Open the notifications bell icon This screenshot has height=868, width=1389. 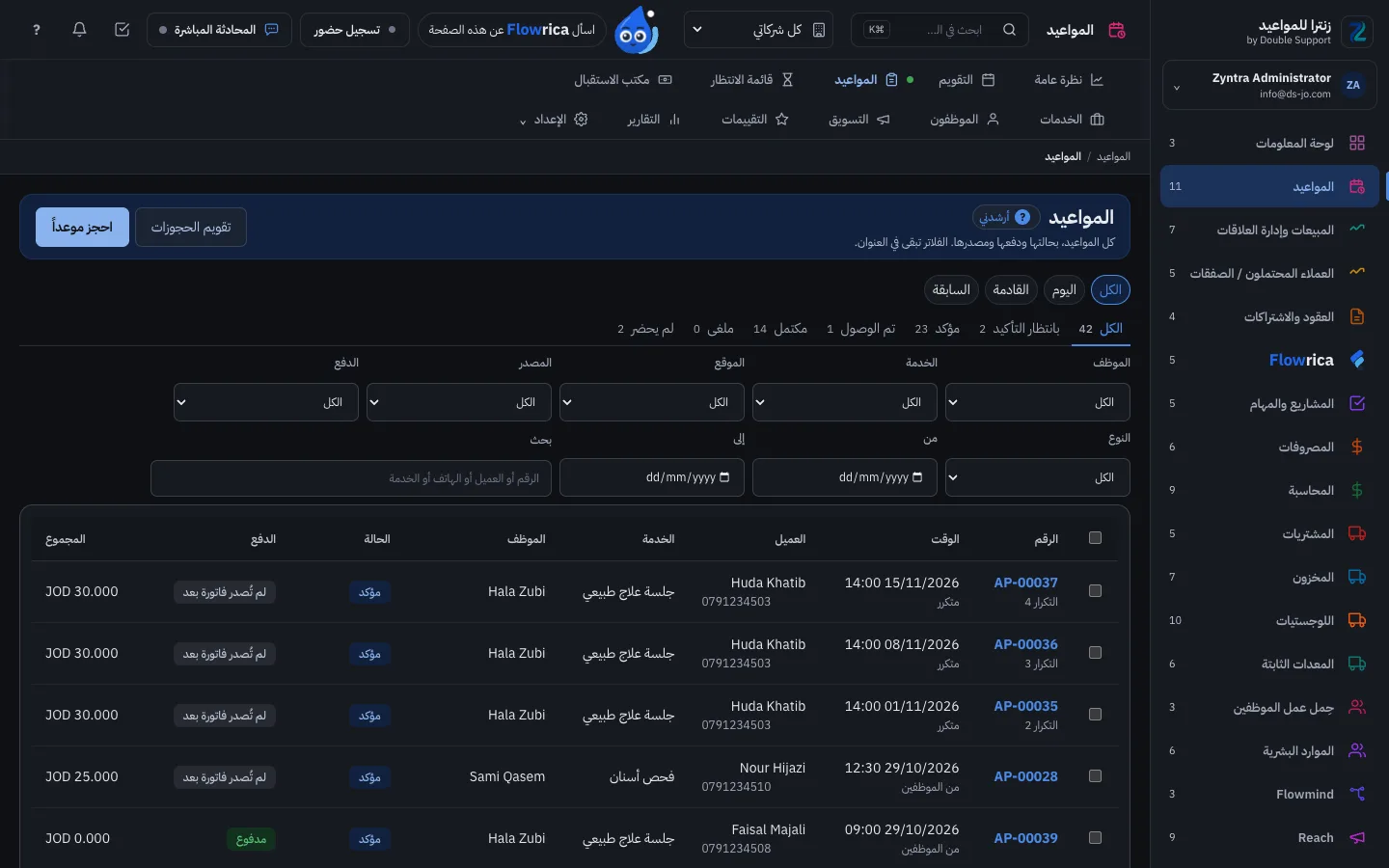pyautogui.click(x=79, y=30)
